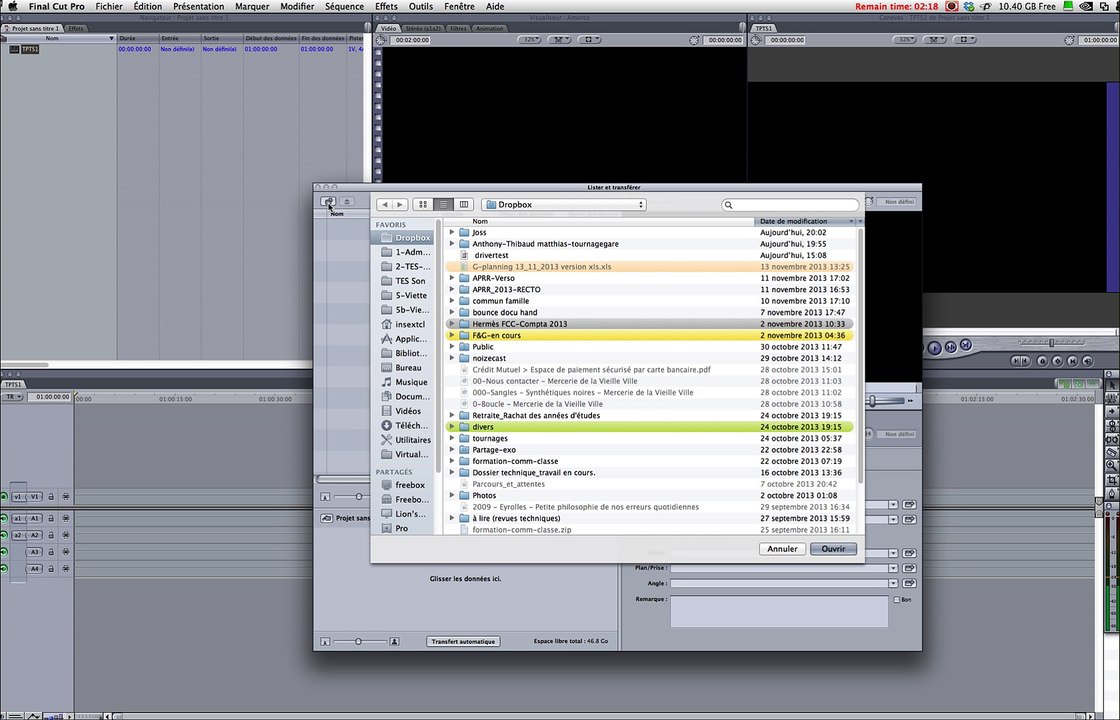Click the Canvas mark clip button
Screen dimensions: 1120x720
pyautogui.click(x=1072, y=361)
